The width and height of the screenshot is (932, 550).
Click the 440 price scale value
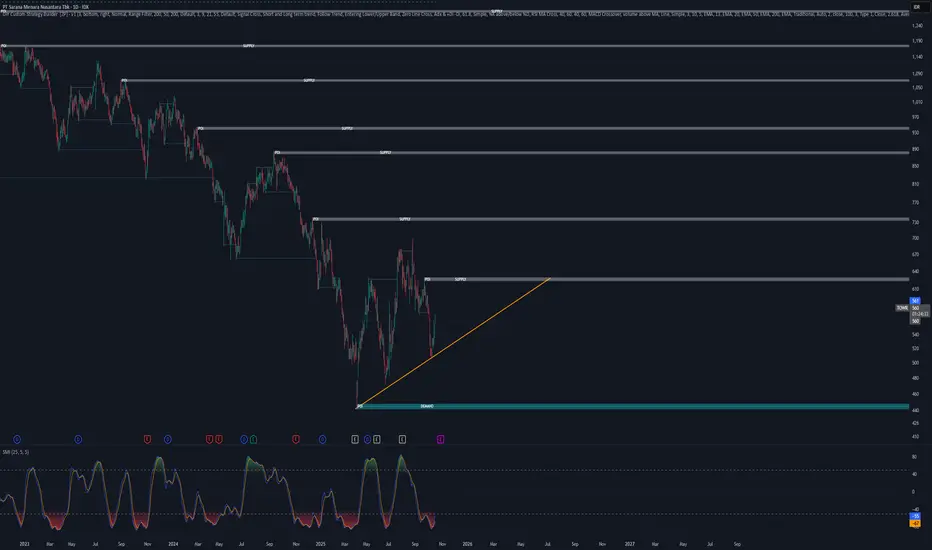(915, 410)
